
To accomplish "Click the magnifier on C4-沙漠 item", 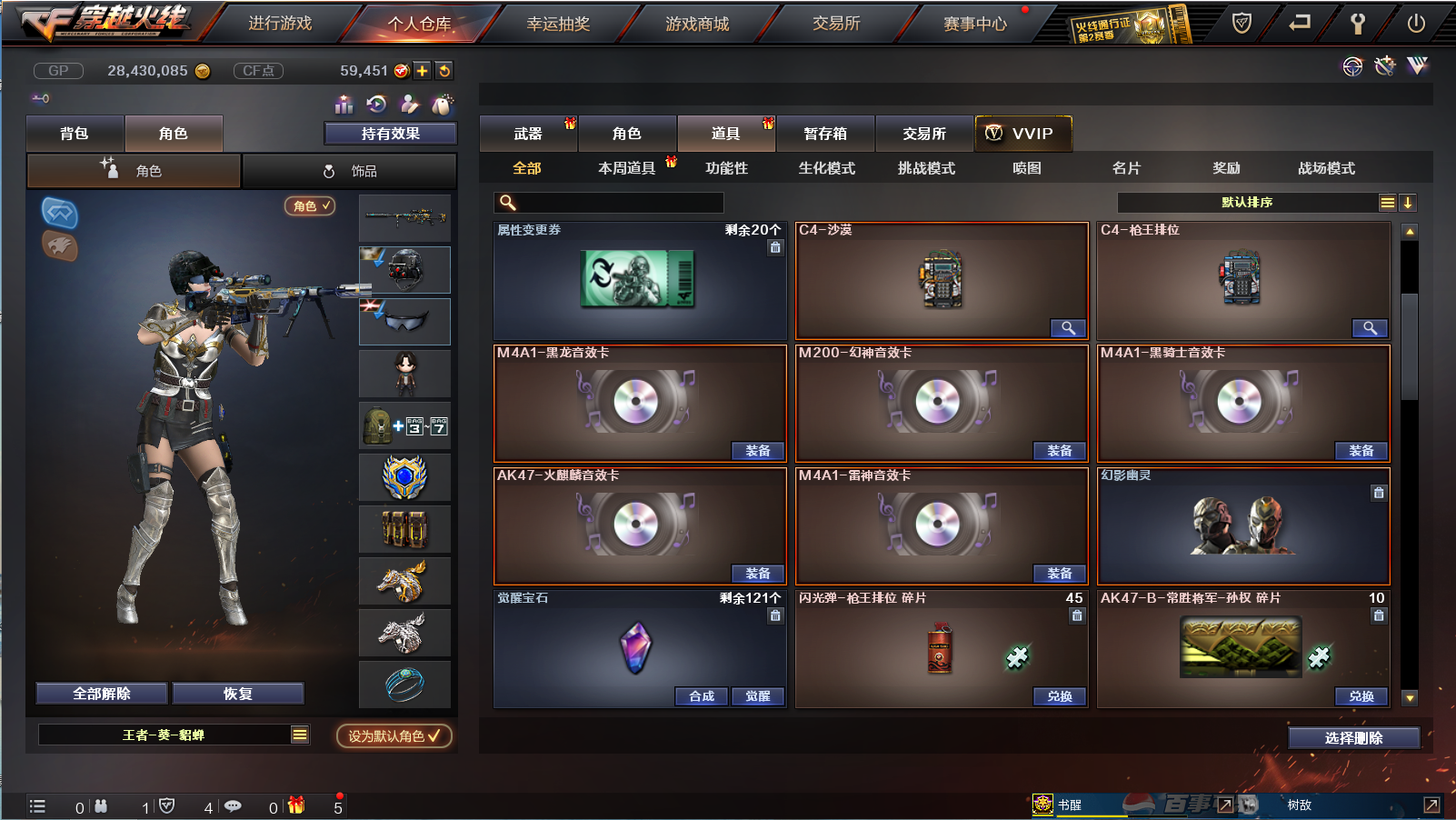I will click(1068, 328).
